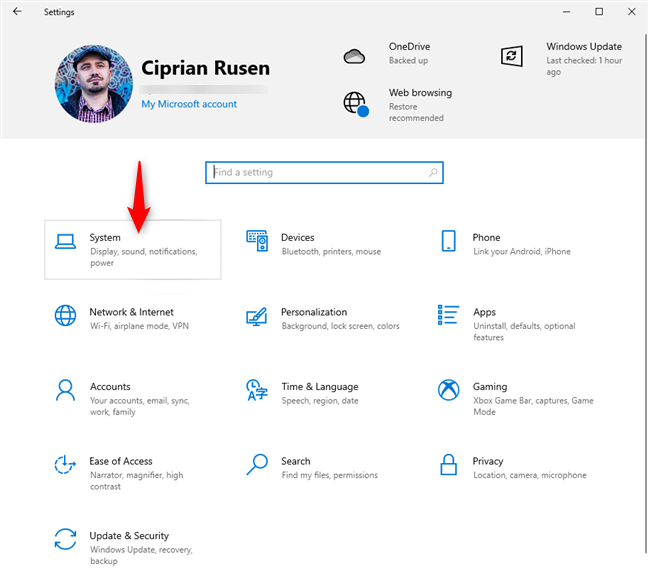Image resolution: width=648 pixels, height=578 pixels.
Task: Open the Phone settings icon
Action: click(x=449, y=241)
